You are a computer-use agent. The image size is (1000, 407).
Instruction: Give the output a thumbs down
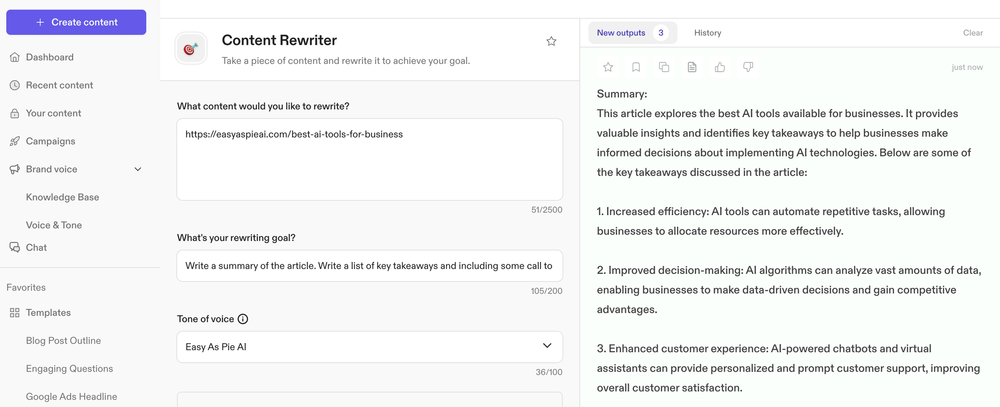(748, 67)
